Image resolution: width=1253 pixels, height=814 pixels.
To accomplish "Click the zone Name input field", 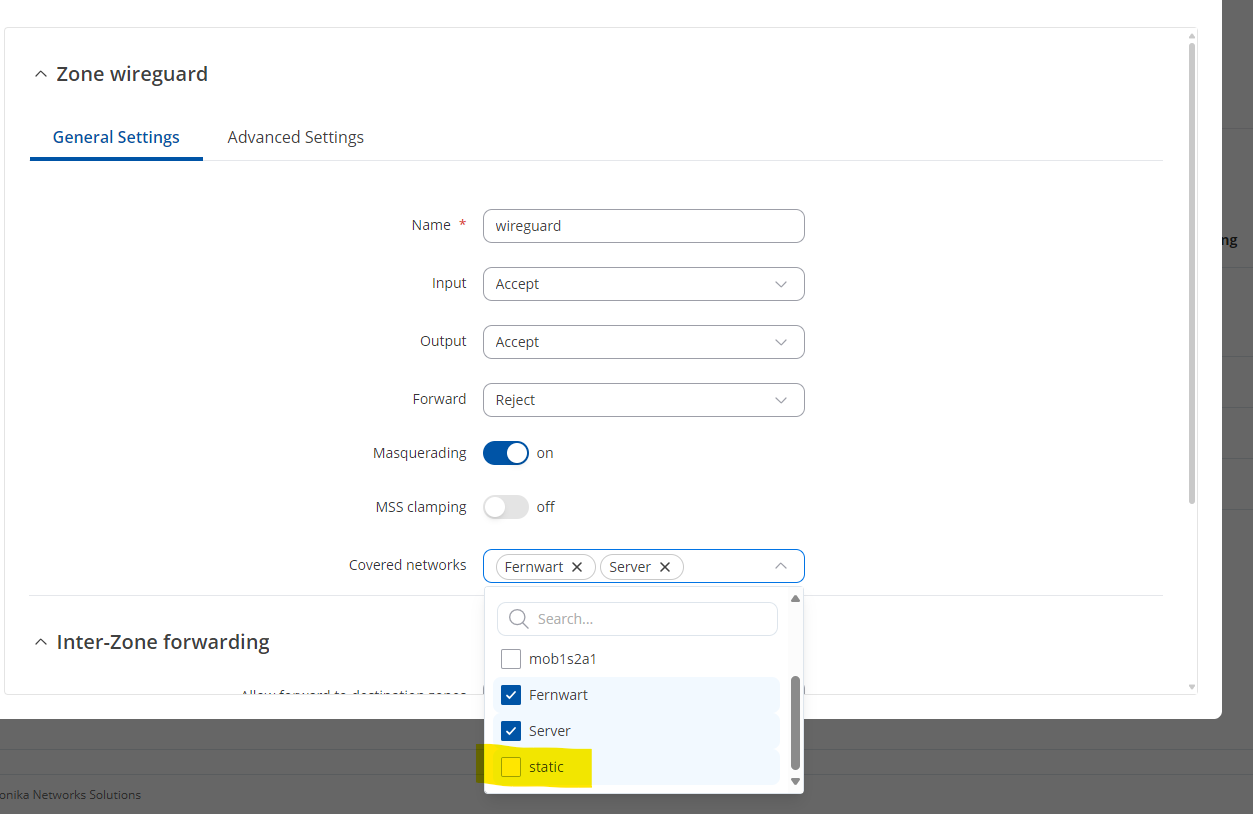I will click(x=643, y=226).
